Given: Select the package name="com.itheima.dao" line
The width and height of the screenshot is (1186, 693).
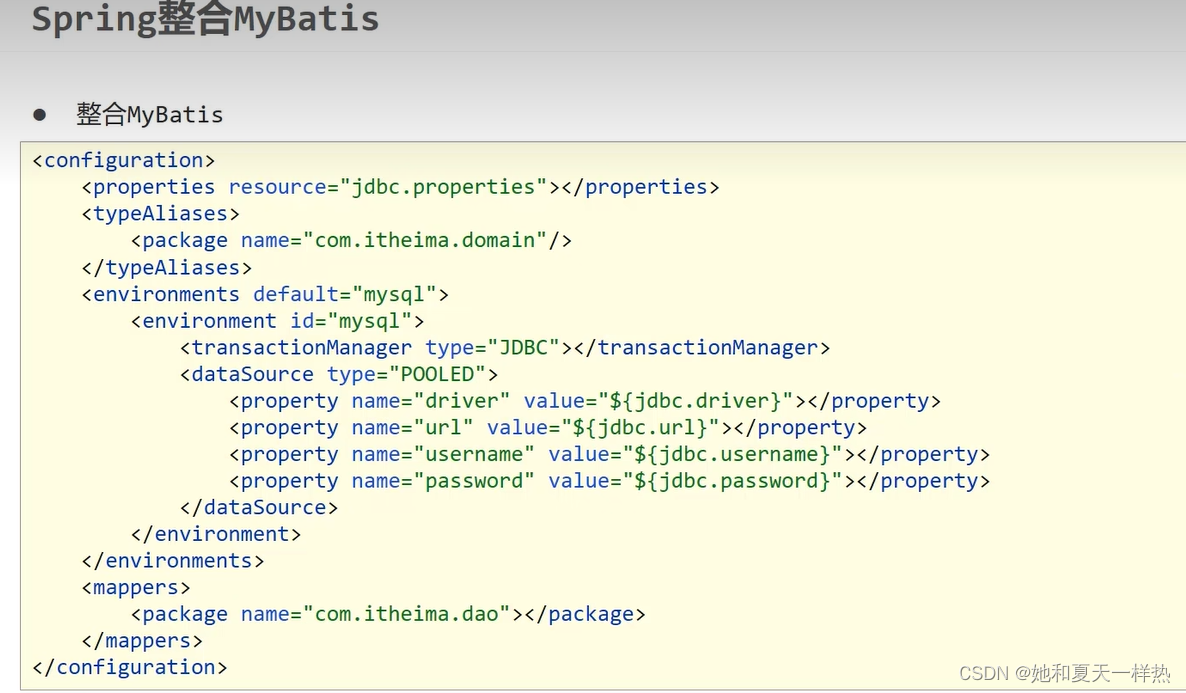Looking at the screenshot, I should click(388, 614).
